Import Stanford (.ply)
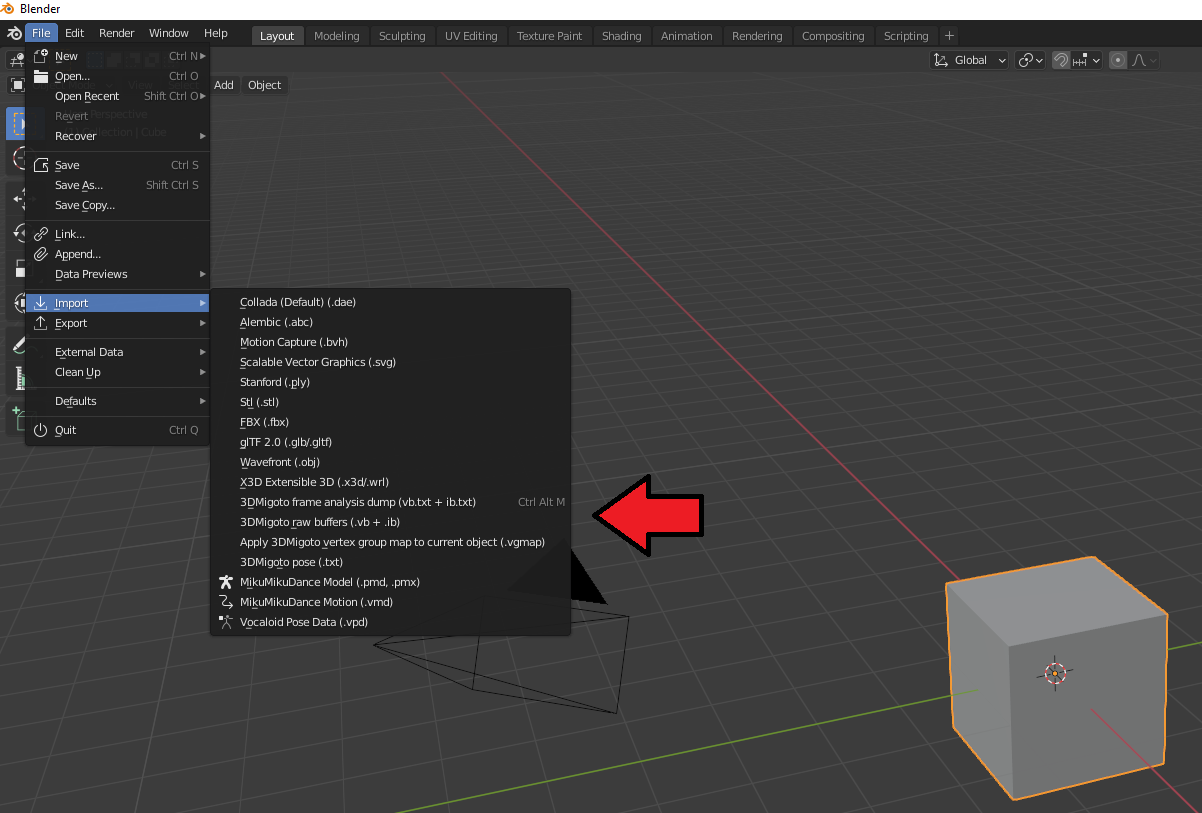 [390, 382]
